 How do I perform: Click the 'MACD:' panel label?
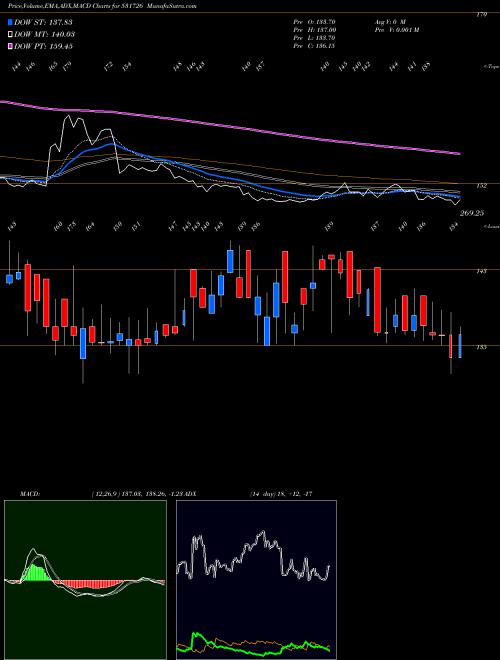pyautogui.click(x=29, y=494)
